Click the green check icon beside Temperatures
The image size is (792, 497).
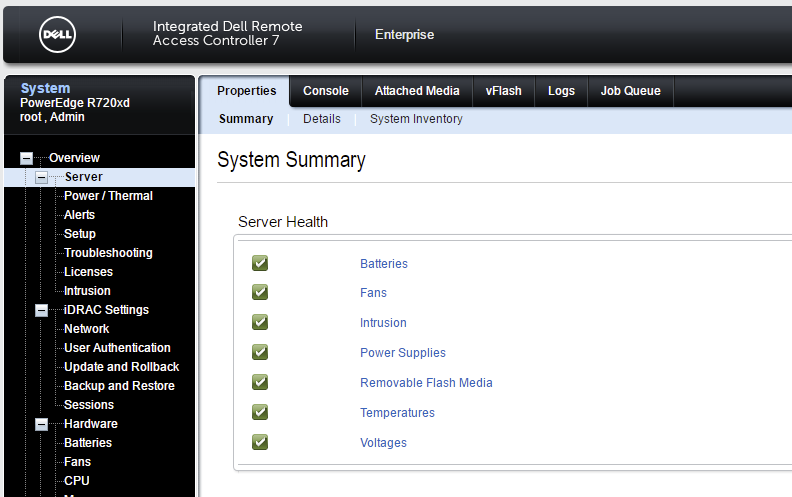coord(260,412)
